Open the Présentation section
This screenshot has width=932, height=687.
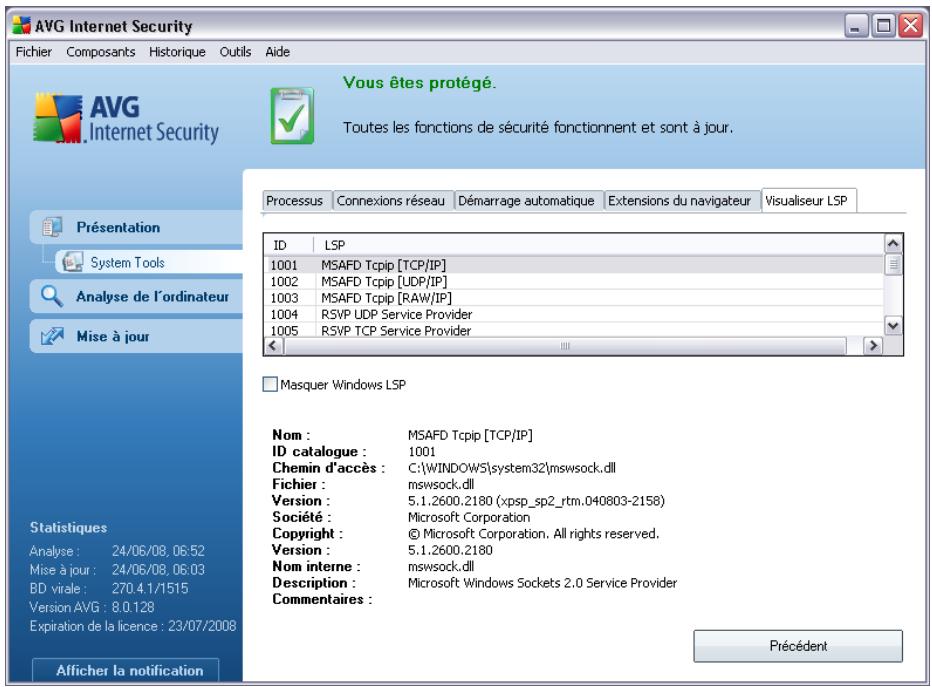coord(136,227)
